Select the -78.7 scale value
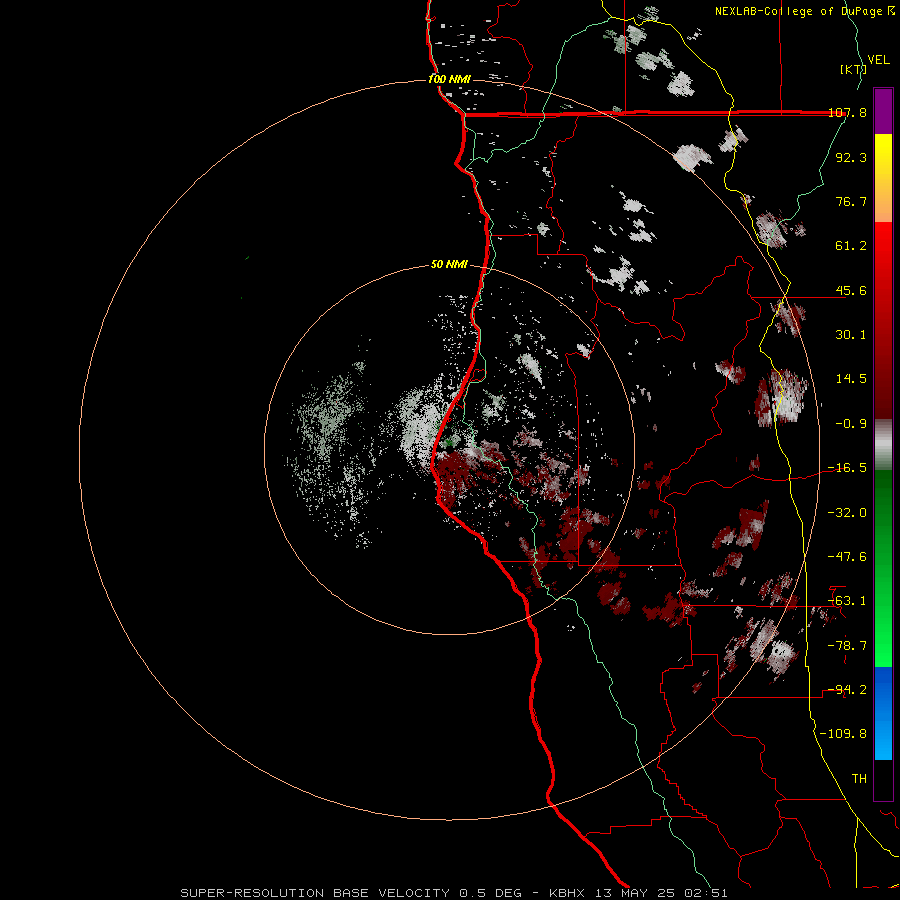 847,646
